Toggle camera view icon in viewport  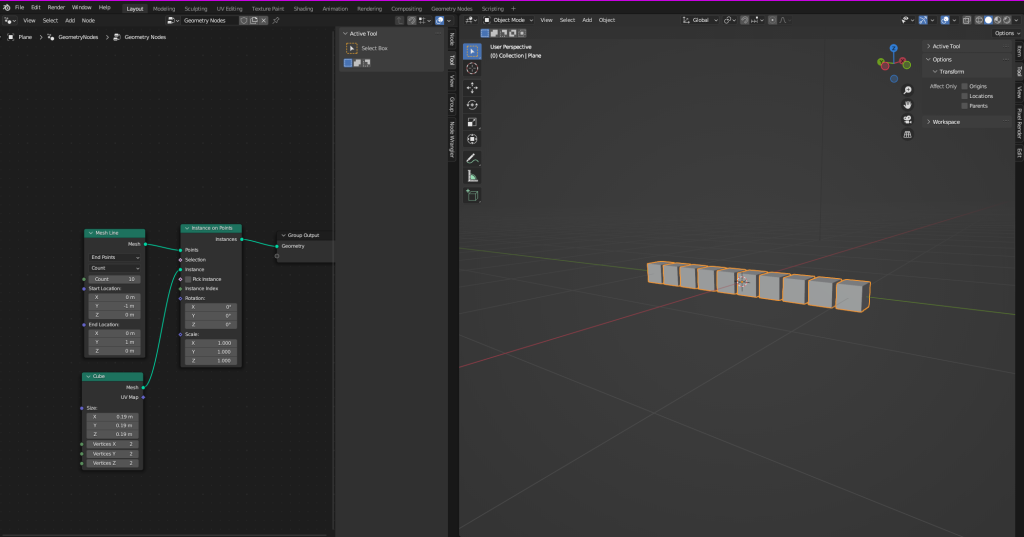pyautogui.click(x=907, y=119)
